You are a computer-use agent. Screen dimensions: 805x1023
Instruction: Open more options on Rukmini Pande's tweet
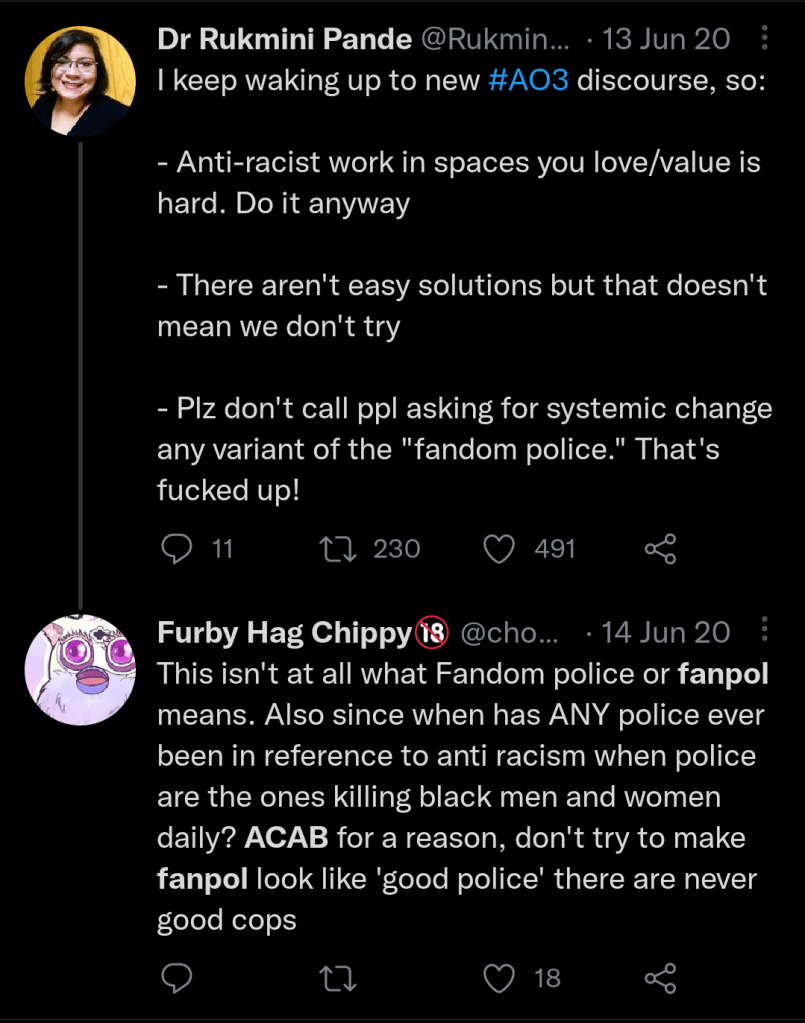(765, 39)
